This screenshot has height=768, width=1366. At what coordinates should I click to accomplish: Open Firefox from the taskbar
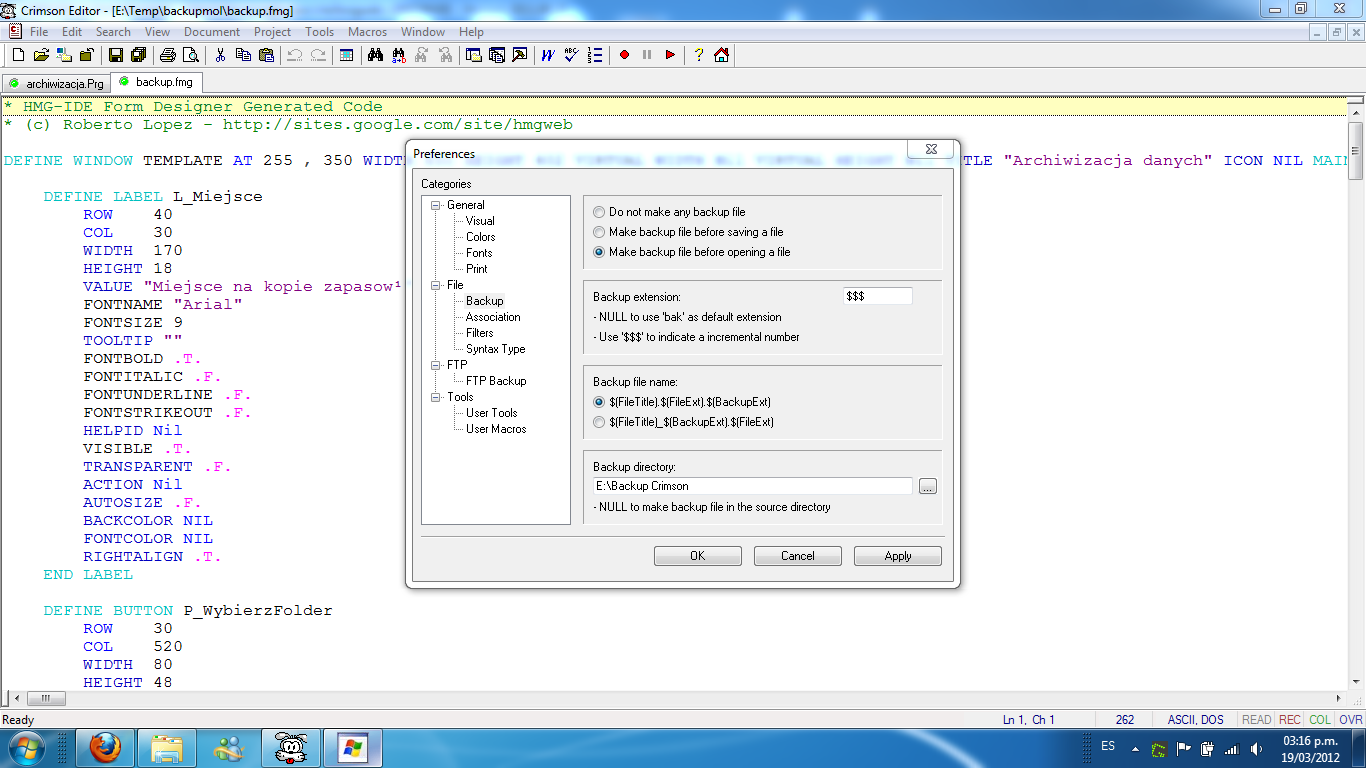pyautogui.click(x=106, y=747)
